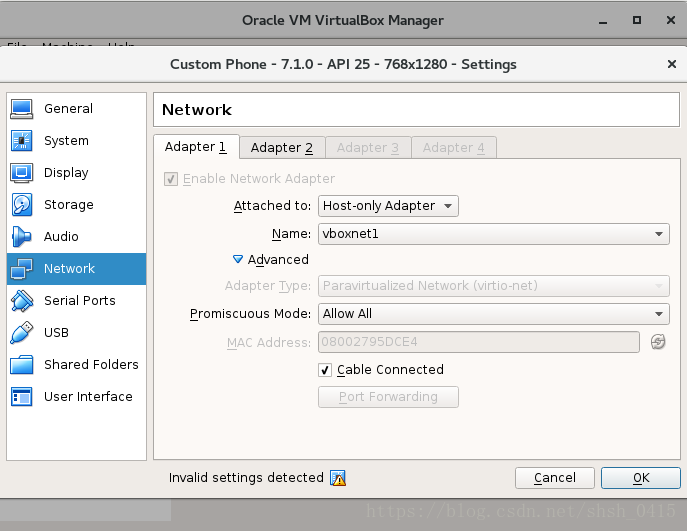Open the Shared Folders settings category
The image size is (687, 531).
tap(77, 365)
